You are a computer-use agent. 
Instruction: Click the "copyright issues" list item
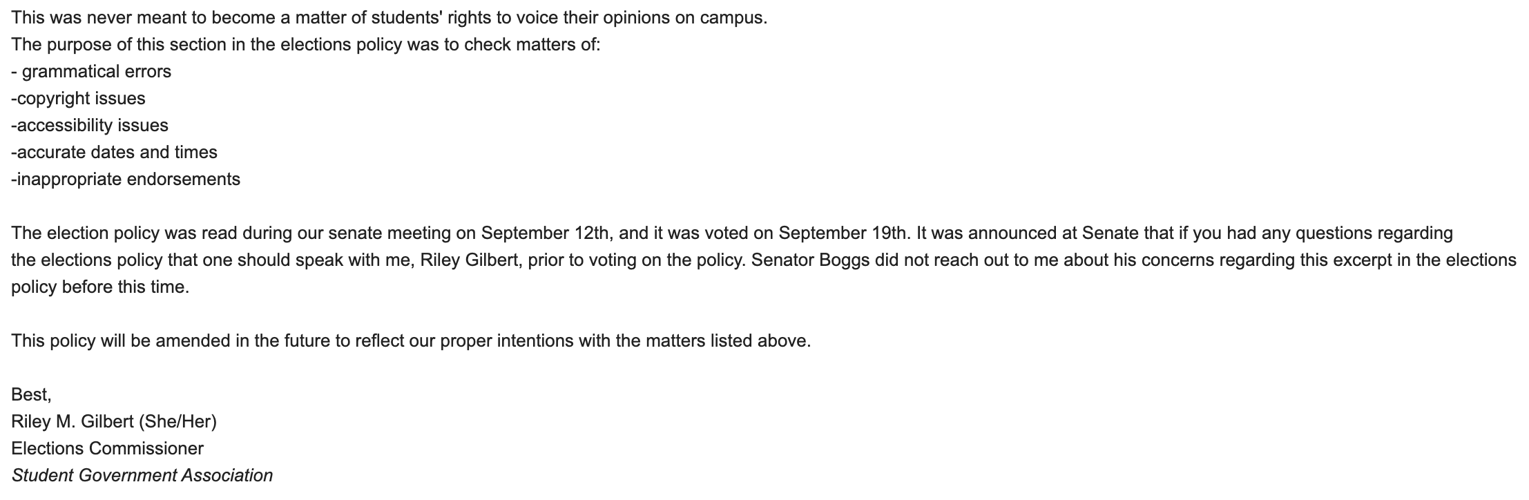click(78, 99)
